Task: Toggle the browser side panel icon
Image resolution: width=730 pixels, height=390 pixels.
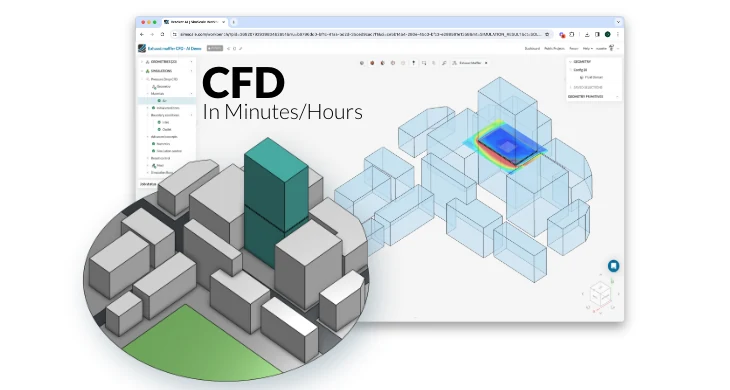Action: (597, 34)
